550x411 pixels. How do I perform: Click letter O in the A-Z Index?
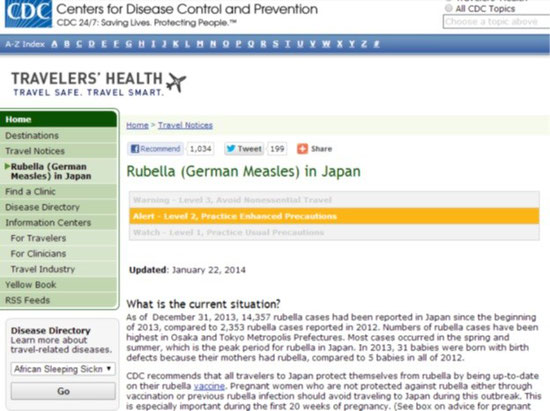pyautogui.click(x=226, y=44)
